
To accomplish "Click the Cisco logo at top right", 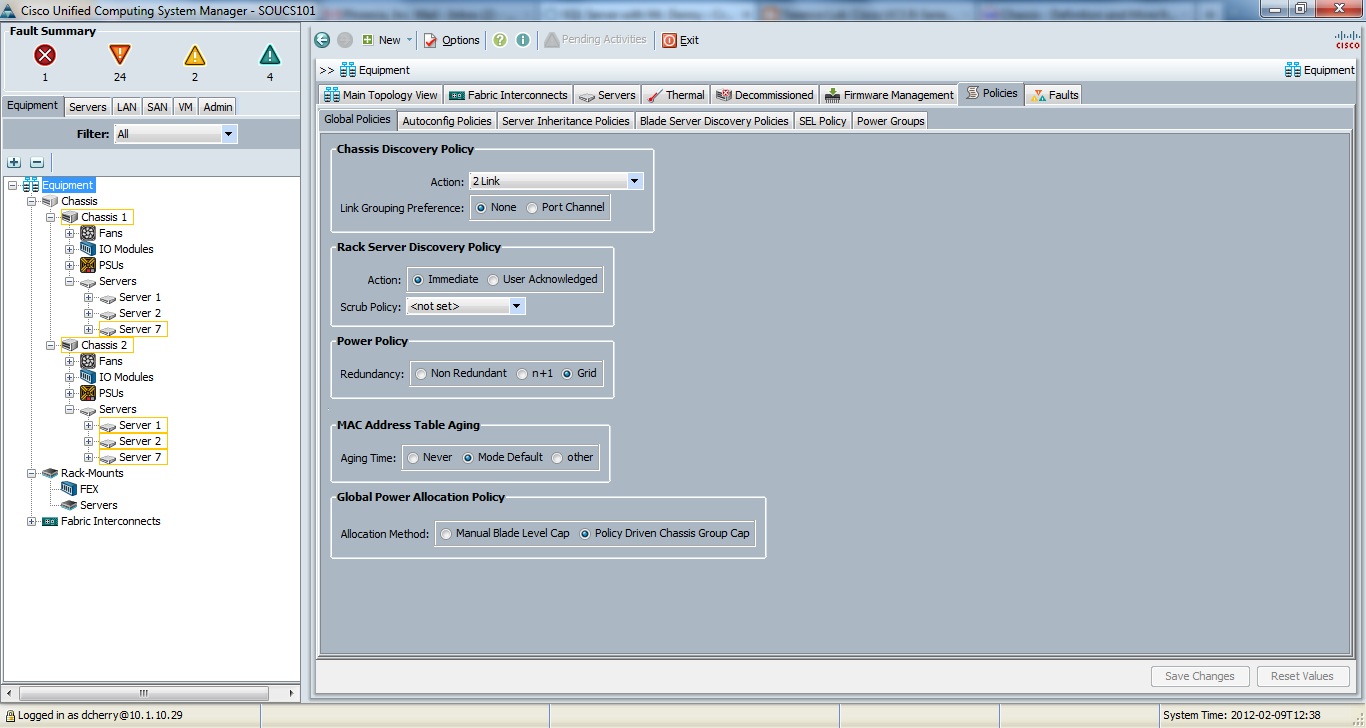I will click(1347, 40).
